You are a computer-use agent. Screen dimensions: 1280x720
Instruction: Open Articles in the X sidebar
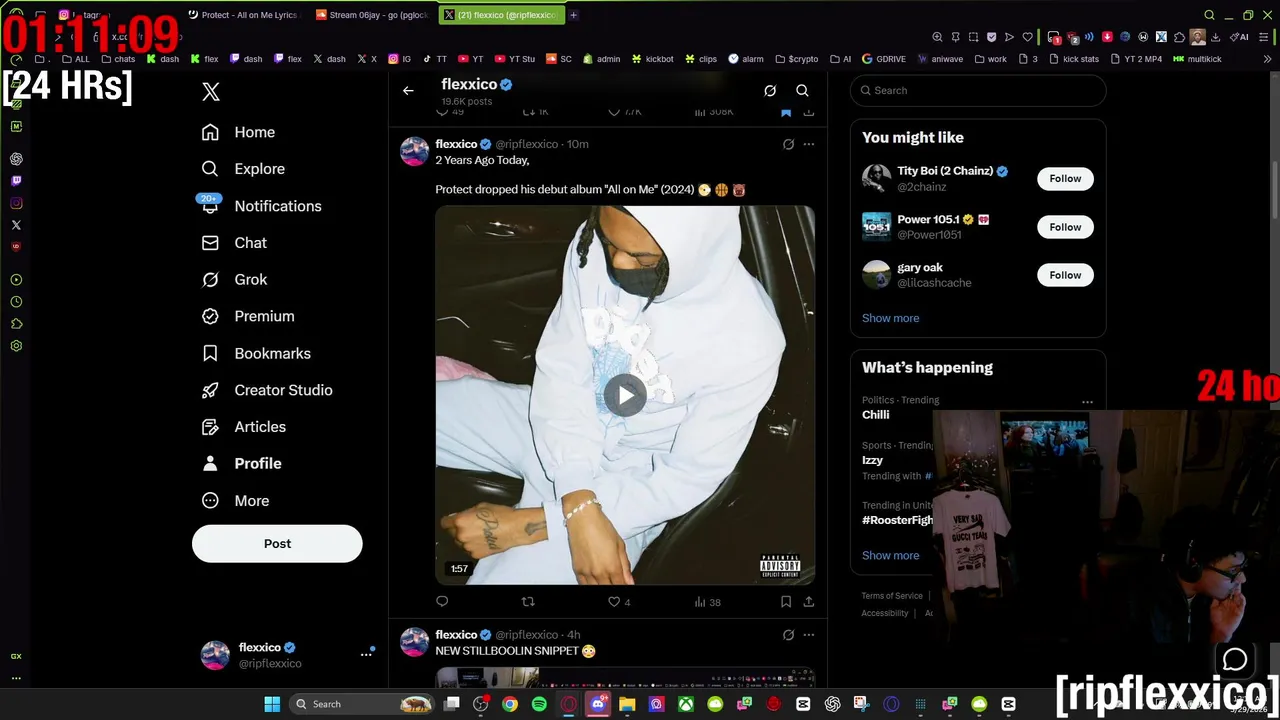pos(244,427)
